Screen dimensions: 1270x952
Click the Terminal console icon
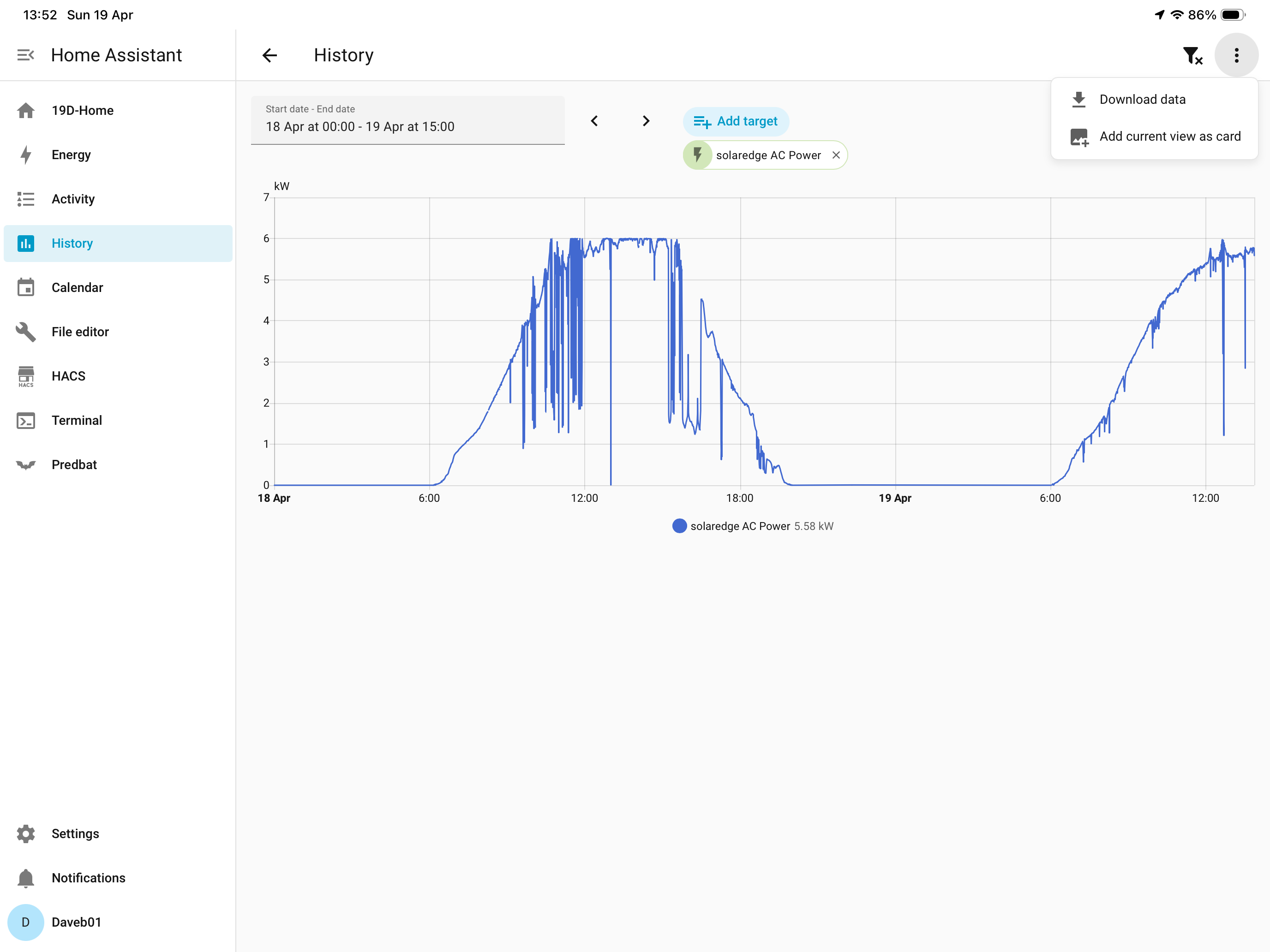click(25, 421)
